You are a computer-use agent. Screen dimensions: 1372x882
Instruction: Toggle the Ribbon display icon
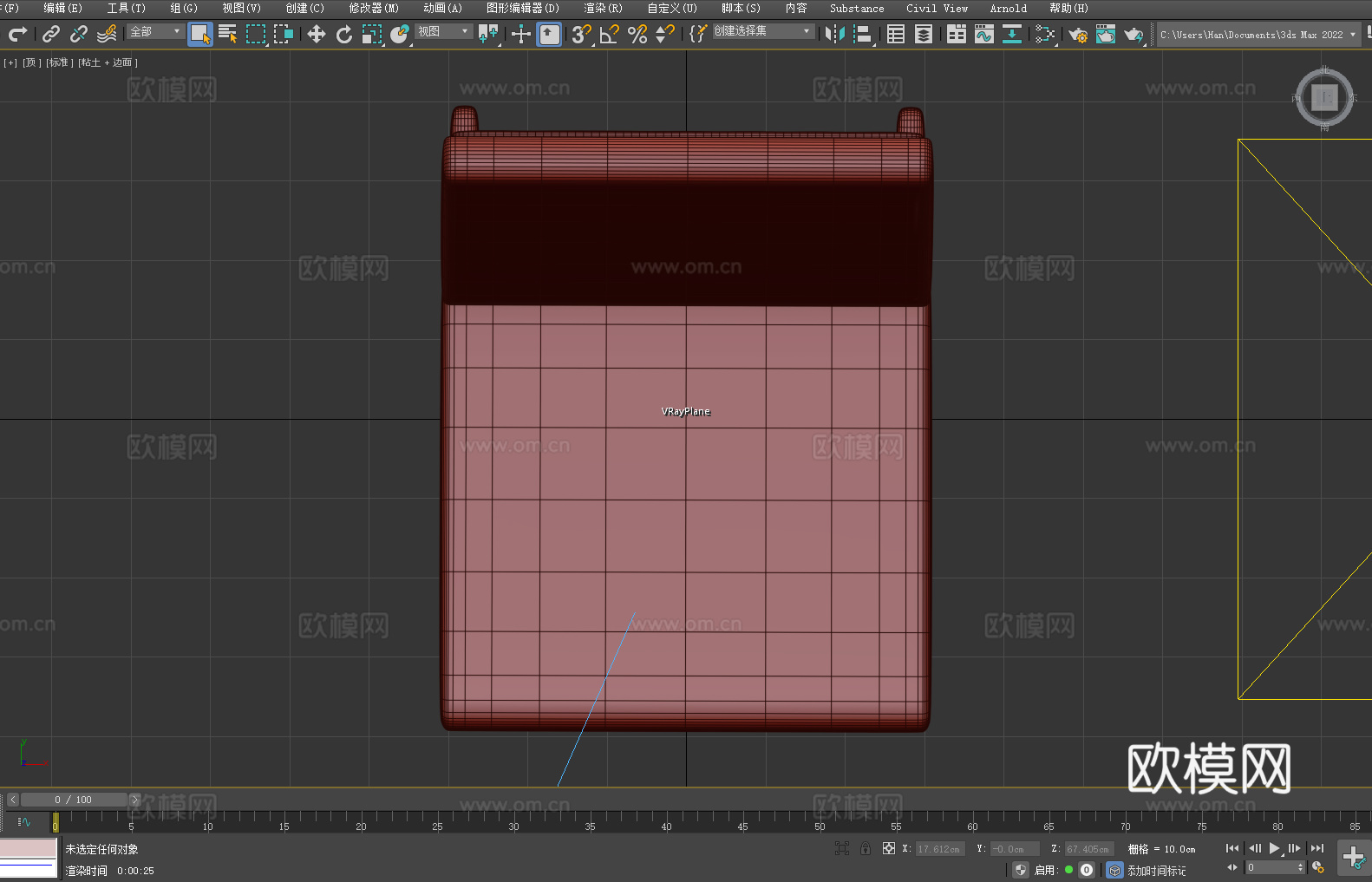(957, 34)
